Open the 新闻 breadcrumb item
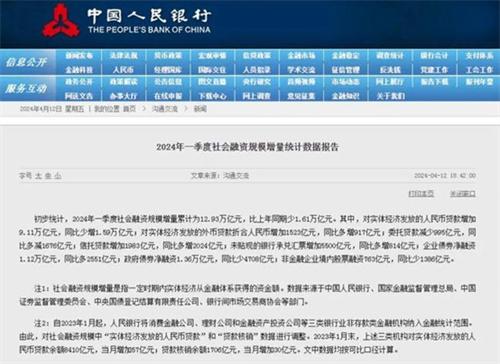Viewport: 500px width, 364px height. [200, 109]
